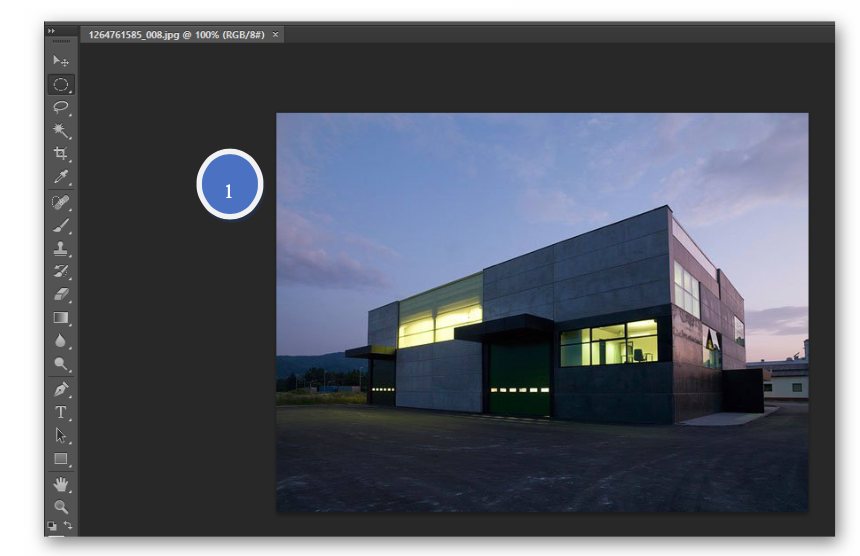Screen dimensions: 860x556
Task: Choose the Crop tool
Action: point(61,154)
